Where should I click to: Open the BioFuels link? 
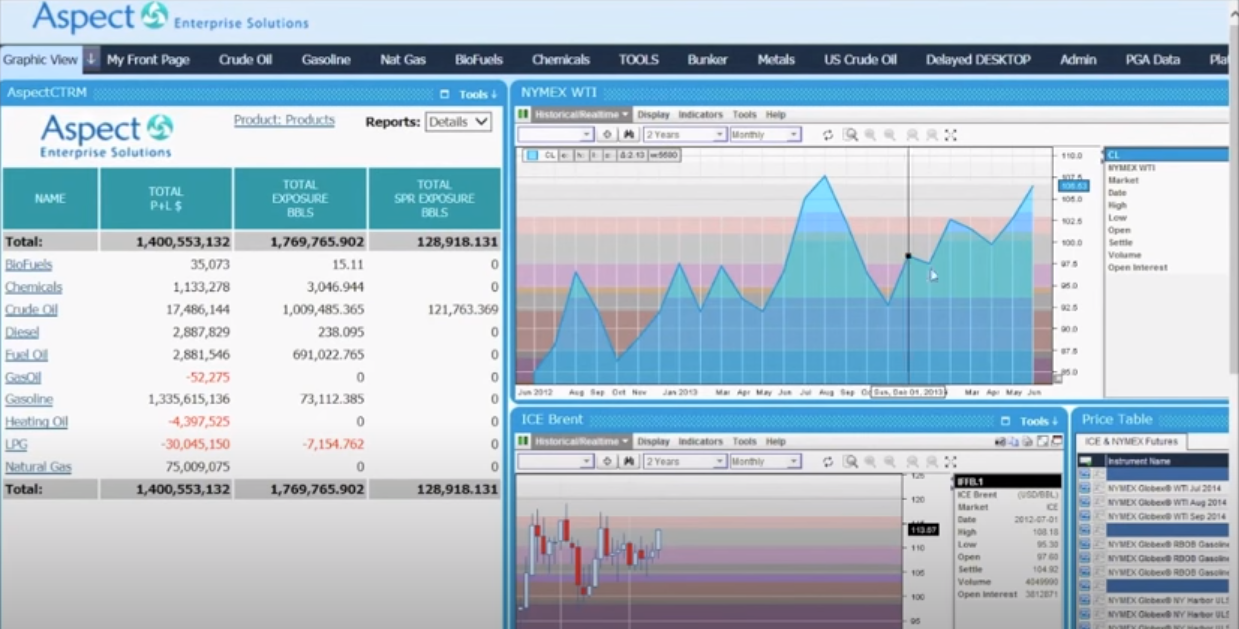(28, 265)
